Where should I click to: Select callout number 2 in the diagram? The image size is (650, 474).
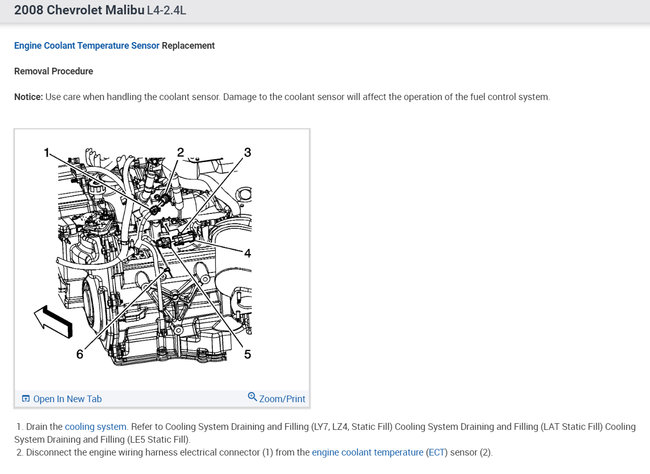pos(180,152)
